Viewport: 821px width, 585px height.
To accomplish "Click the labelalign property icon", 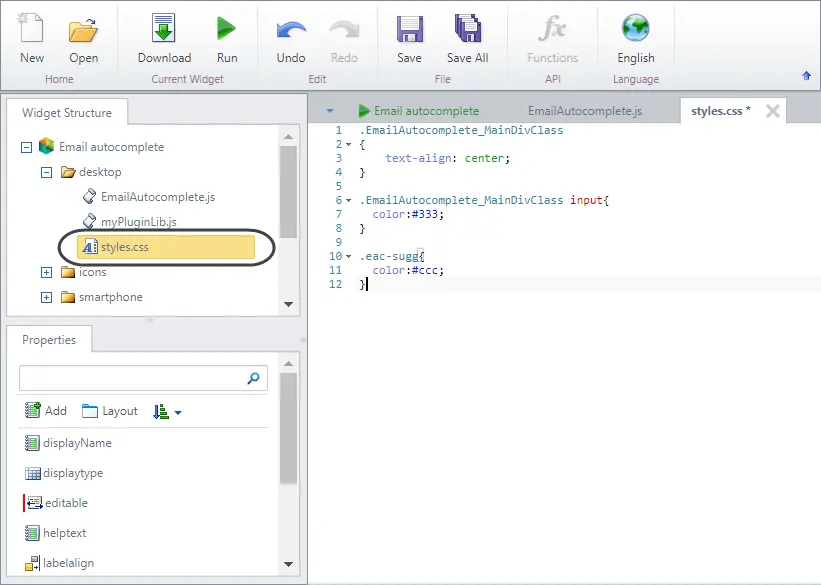I will [32, 563].
